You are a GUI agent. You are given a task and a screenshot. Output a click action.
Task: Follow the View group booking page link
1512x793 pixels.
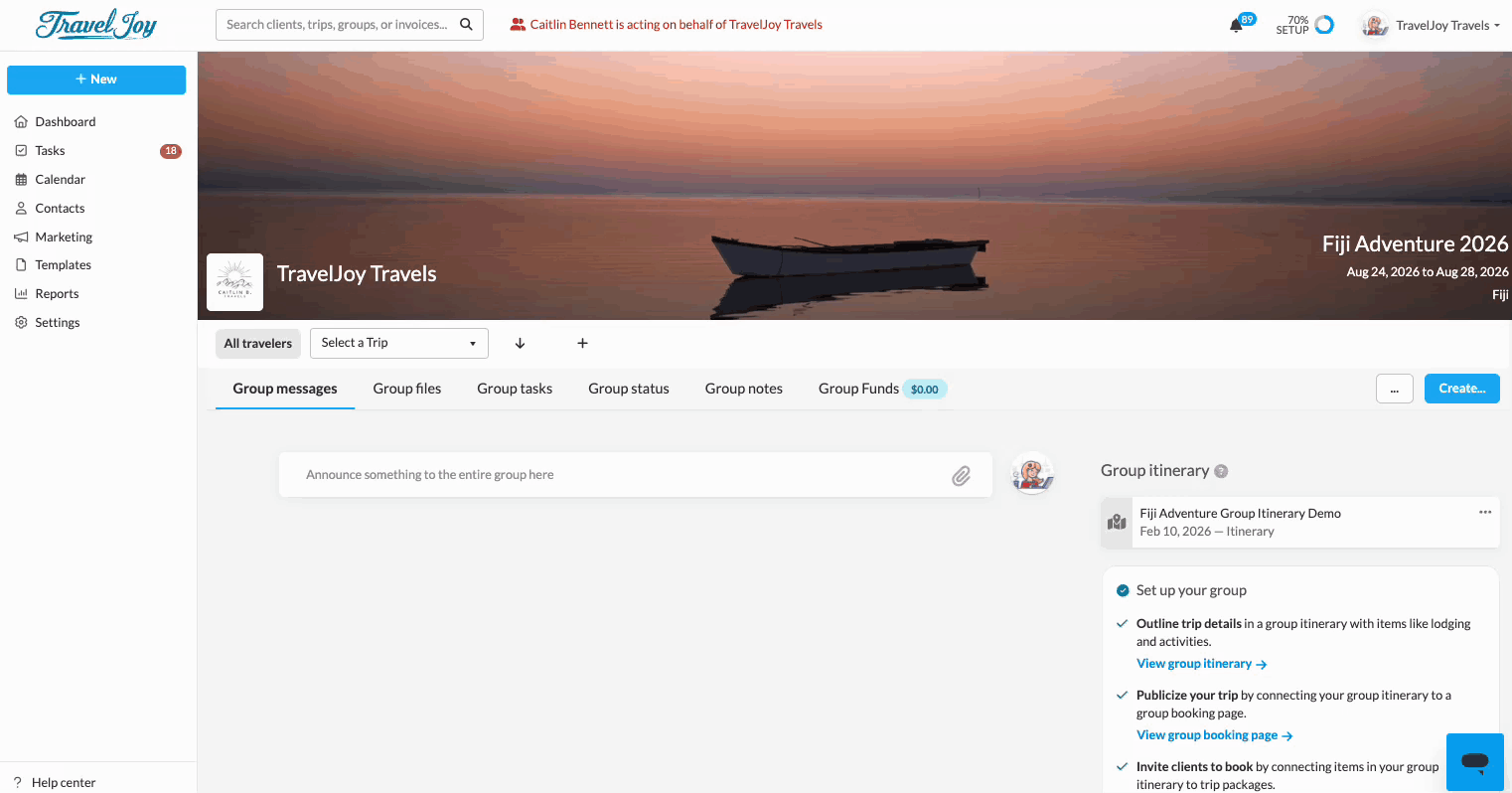tap(1213, 735)
